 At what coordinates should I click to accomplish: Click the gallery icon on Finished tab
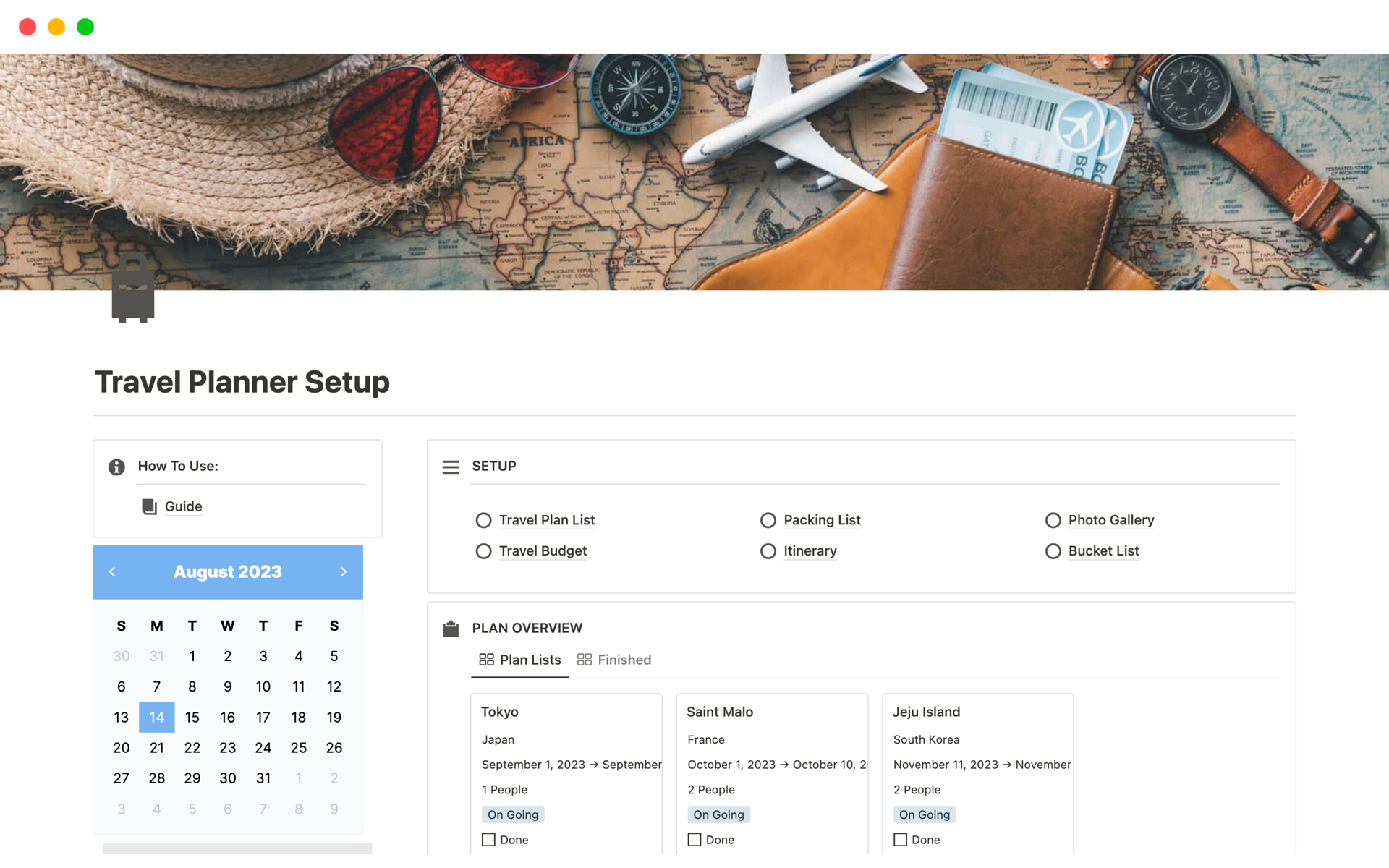tap(584, 660)
